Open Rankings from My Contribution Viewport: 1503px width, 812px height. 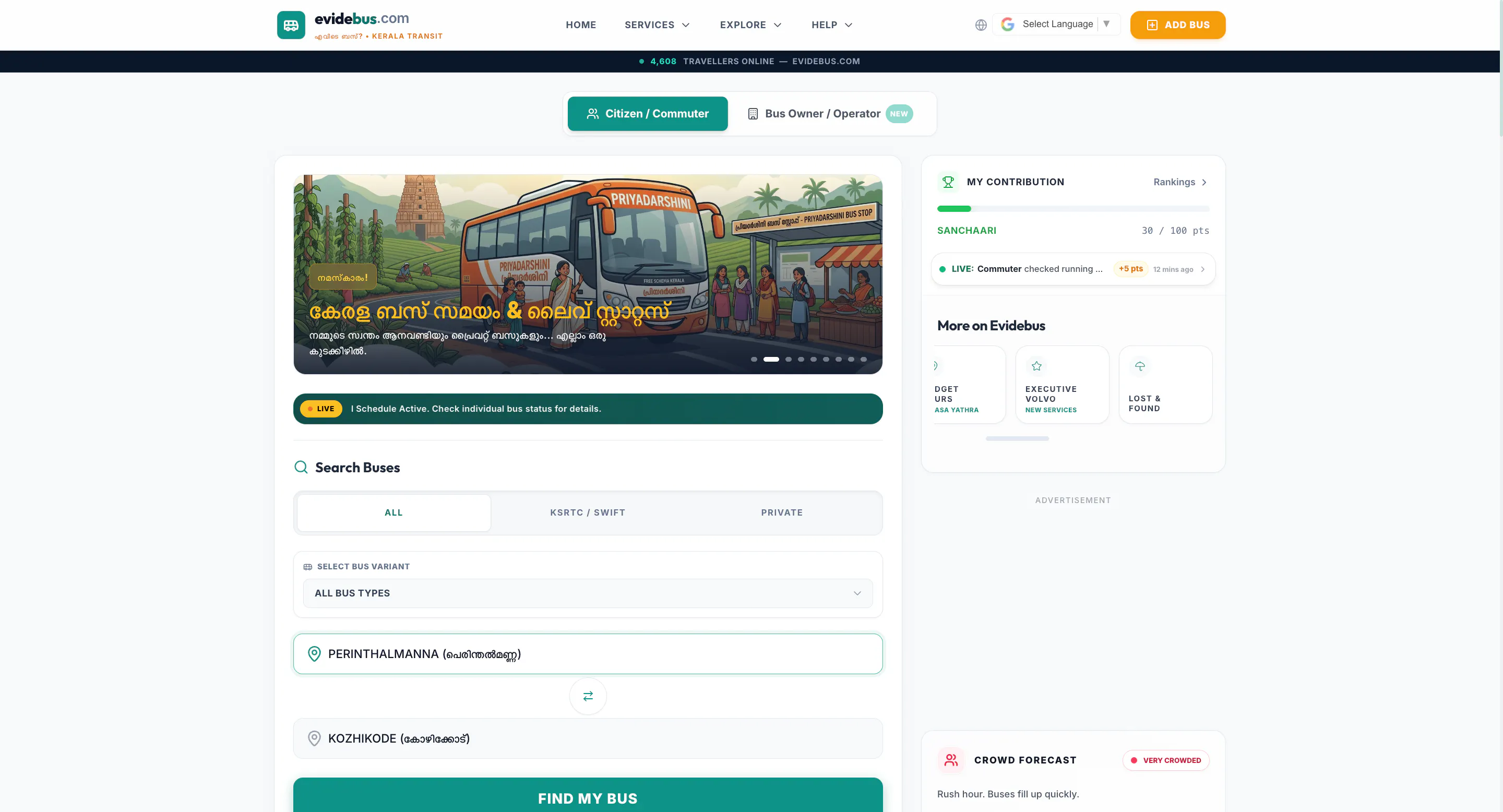[1180, 182]
